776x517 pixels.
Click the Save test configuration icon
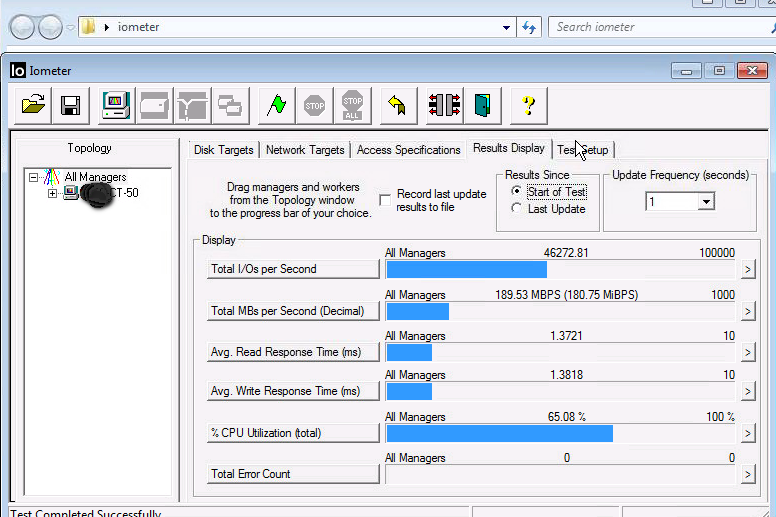coord(70,105)
